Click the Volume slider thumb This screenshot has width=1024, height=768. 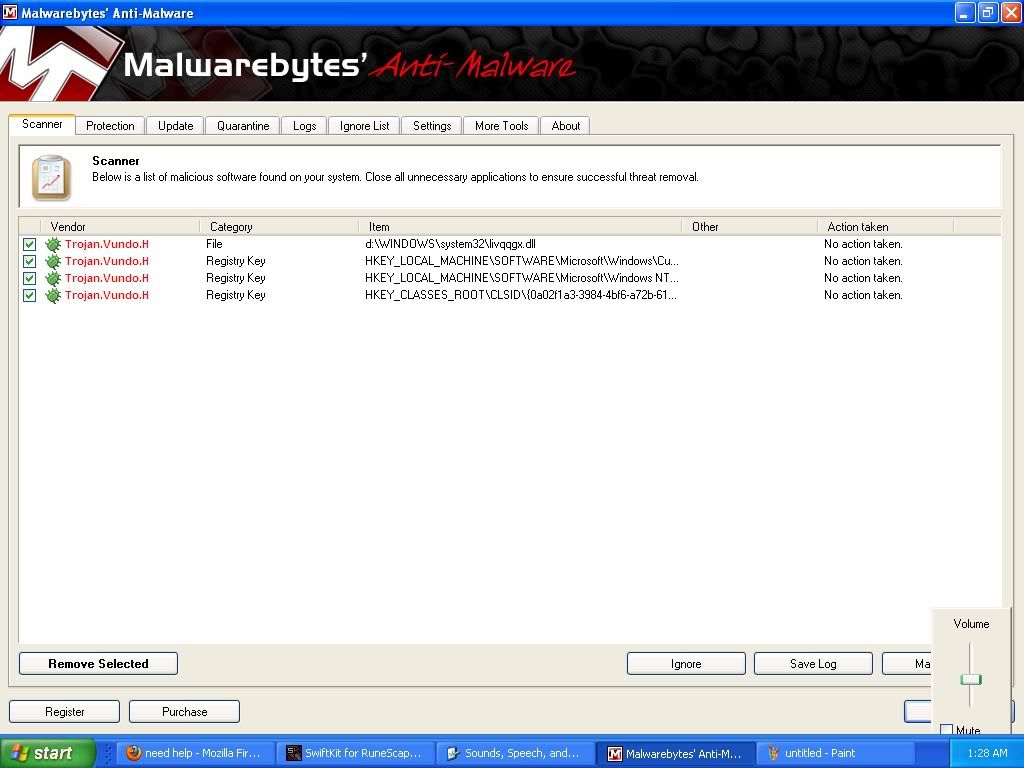971,679
